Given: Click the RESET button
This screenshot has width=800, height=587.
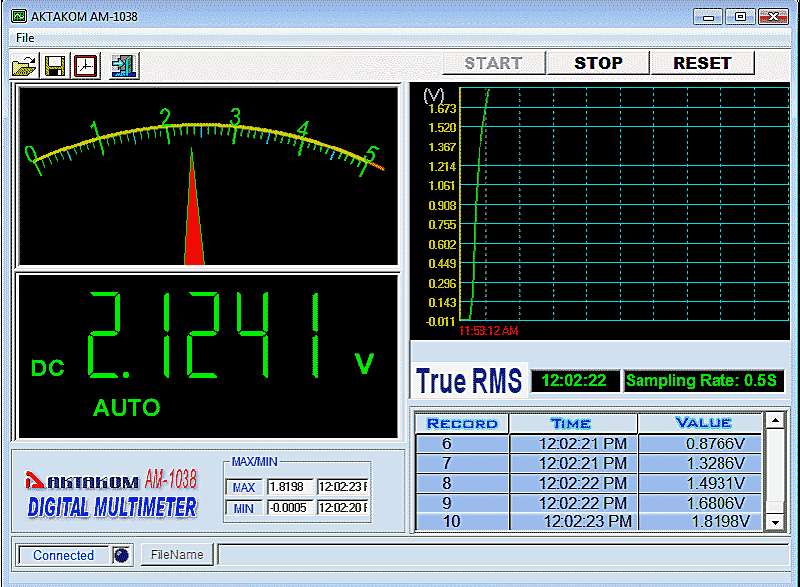Looking at the screenshot, I should click(703, 63).
